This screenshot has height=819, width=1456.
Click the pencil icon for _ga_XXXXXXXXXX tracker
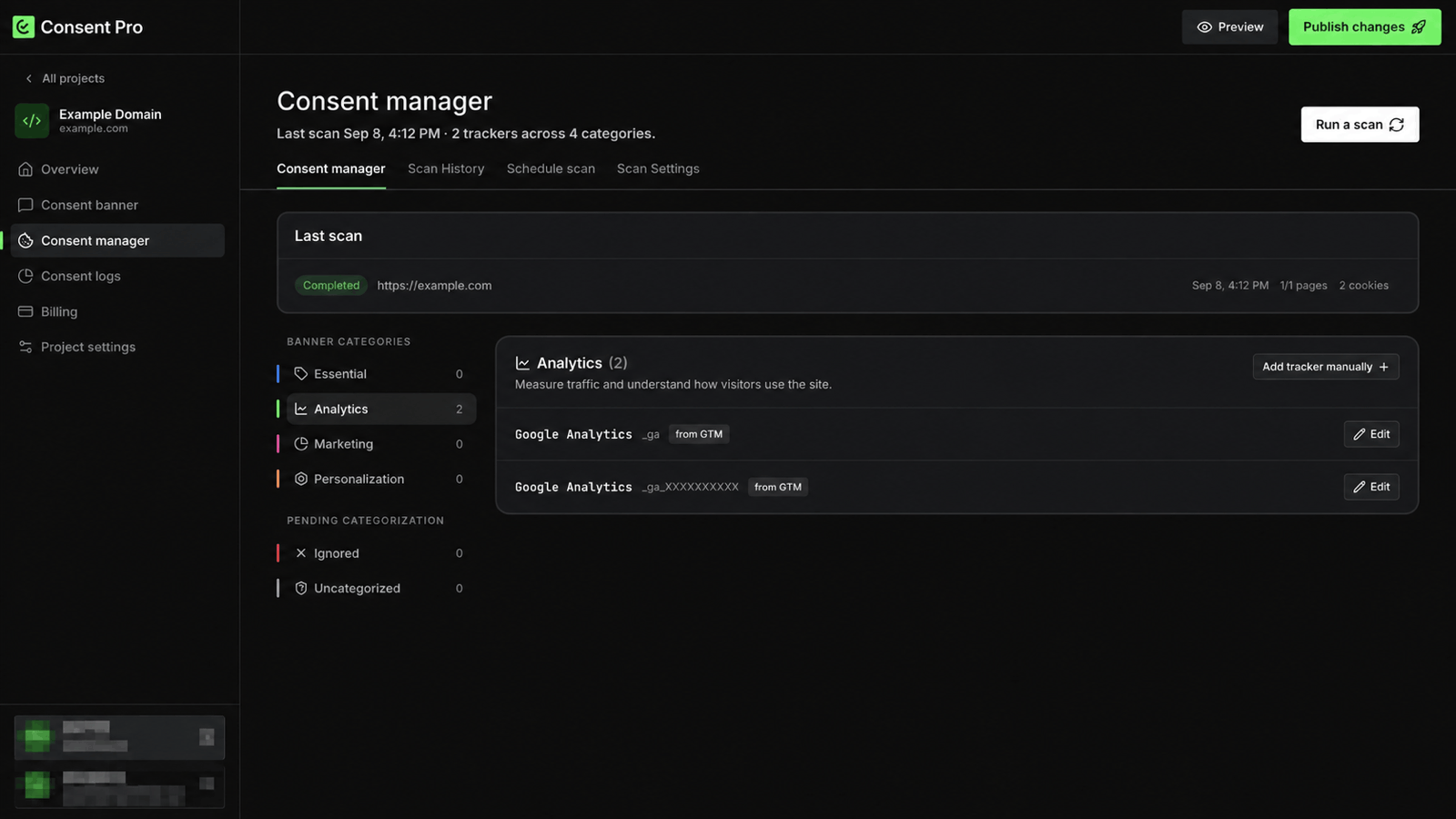pos(1360,487)
